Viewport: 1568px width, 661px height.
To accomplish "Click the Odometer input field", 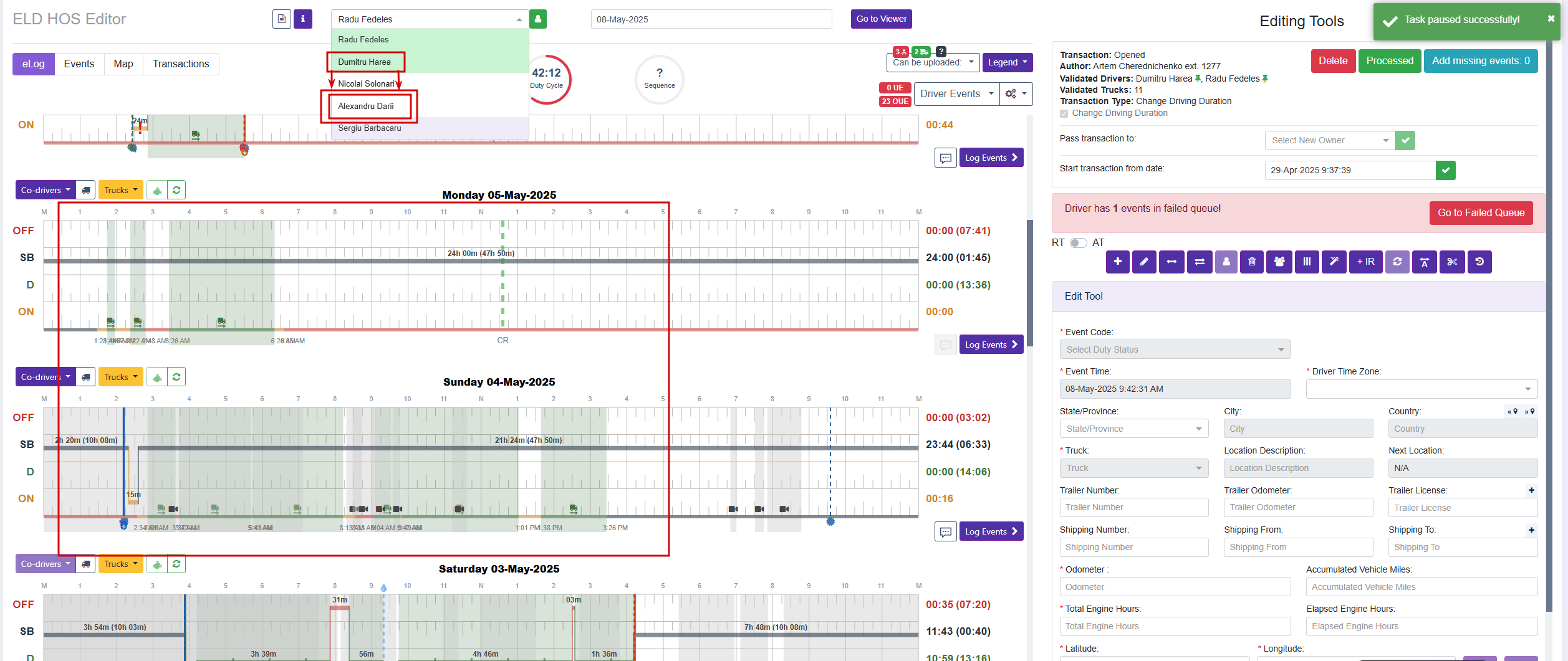I will [1175, 587].
